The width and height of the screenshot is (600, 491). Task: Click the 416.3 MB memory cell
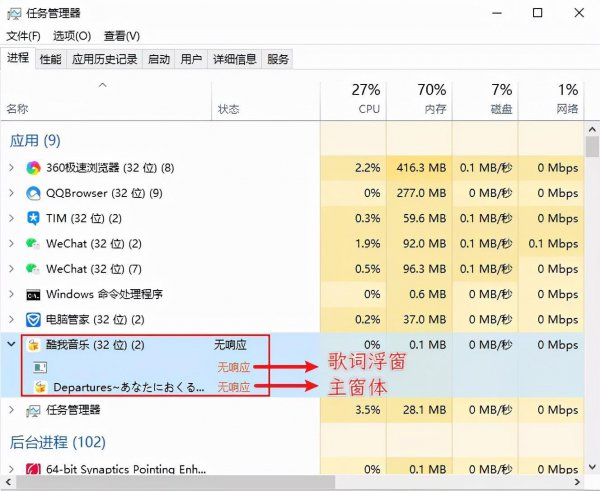pos(421,168)
